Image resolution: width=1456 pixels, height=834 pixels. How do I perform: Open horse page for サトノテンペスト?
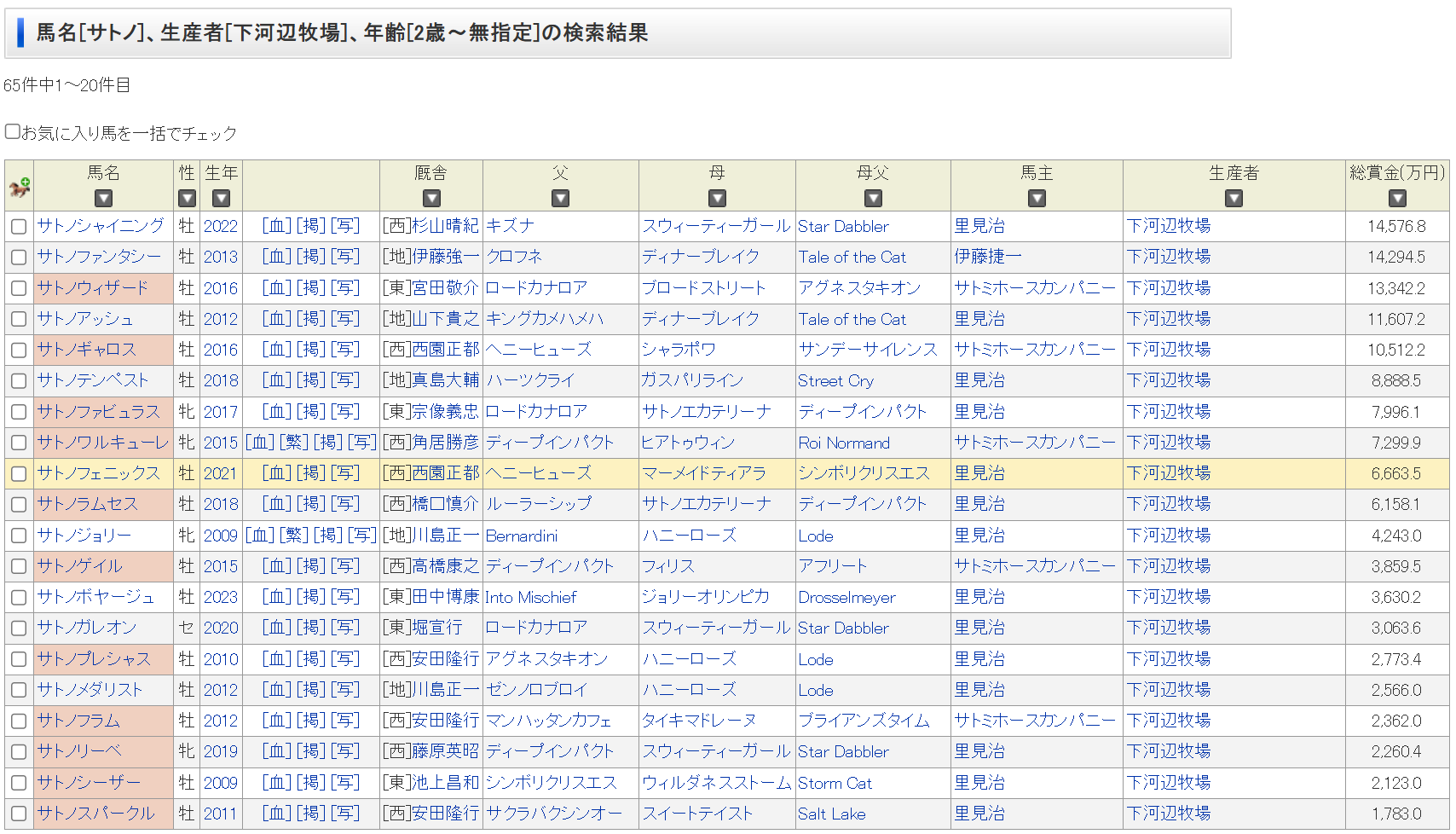[93, 380]
